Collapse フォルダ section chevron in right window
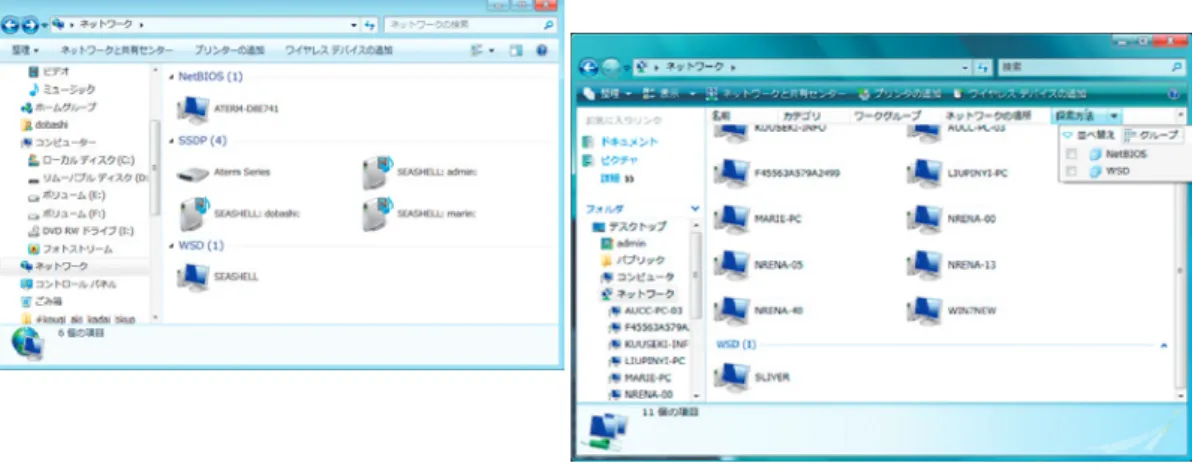Image resolution: width=1192 pixels, height=469 pixels. [695, 208]
